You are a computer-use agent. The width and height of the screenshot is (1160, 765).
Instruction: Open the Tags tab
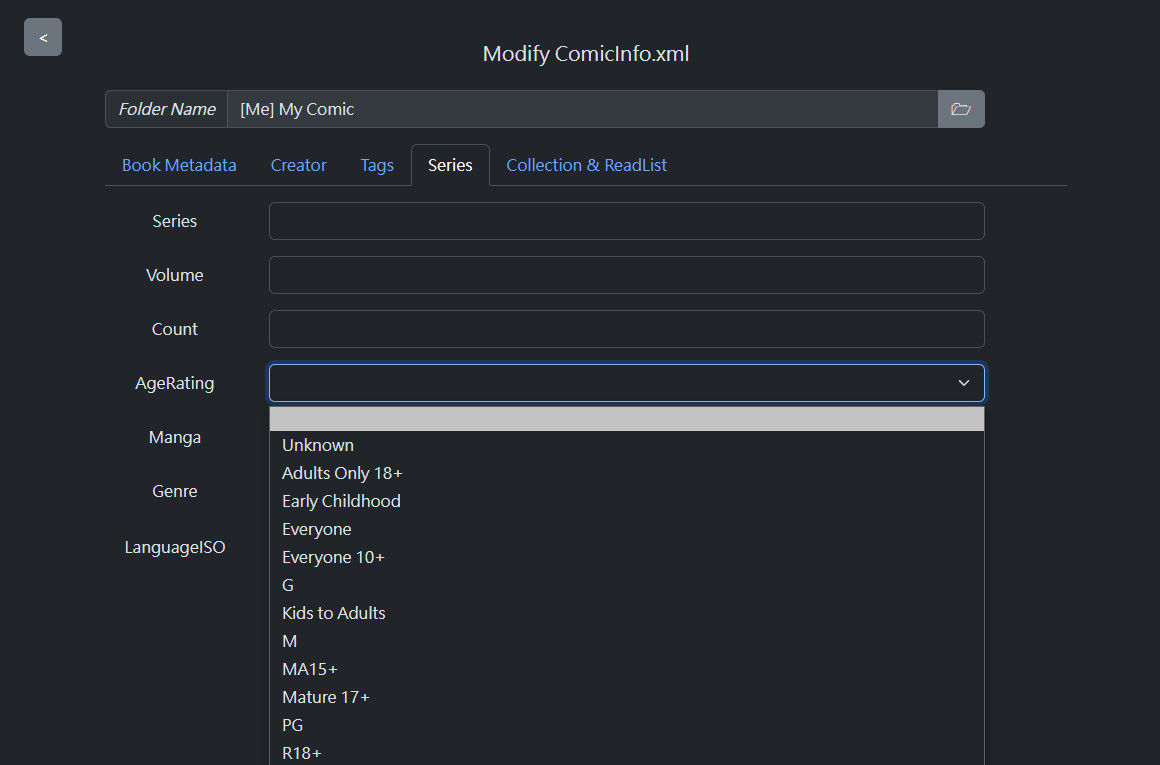click(x=377, y=165)
